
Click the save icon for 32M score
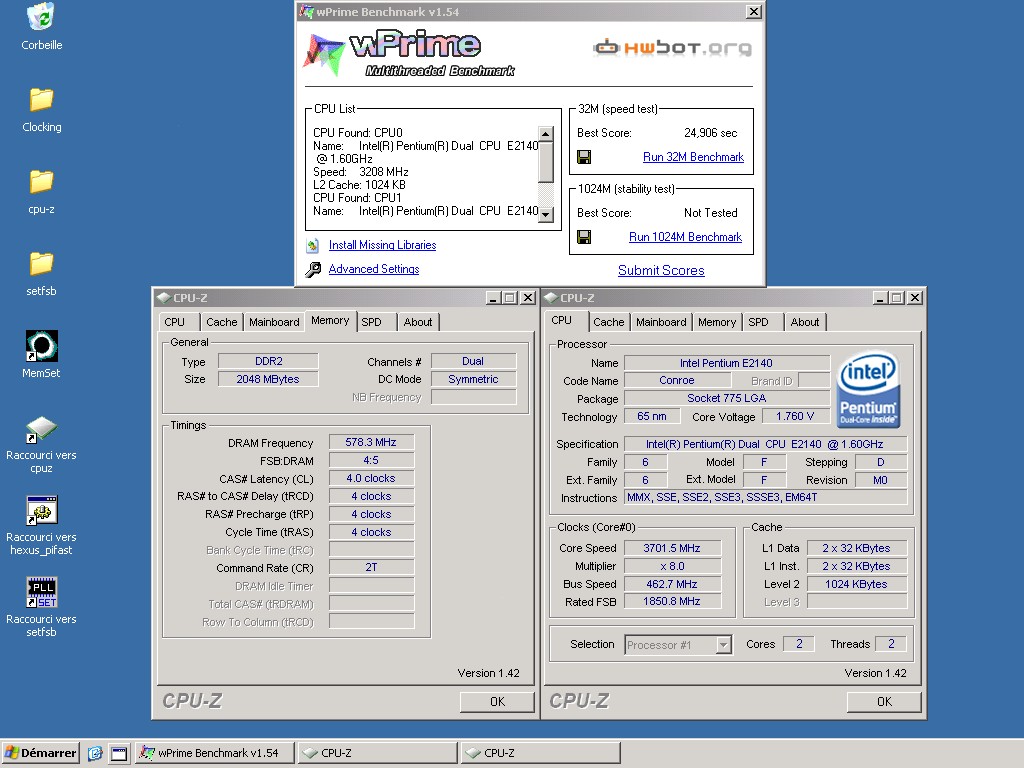pyautogui.click(x=584, y=157)
